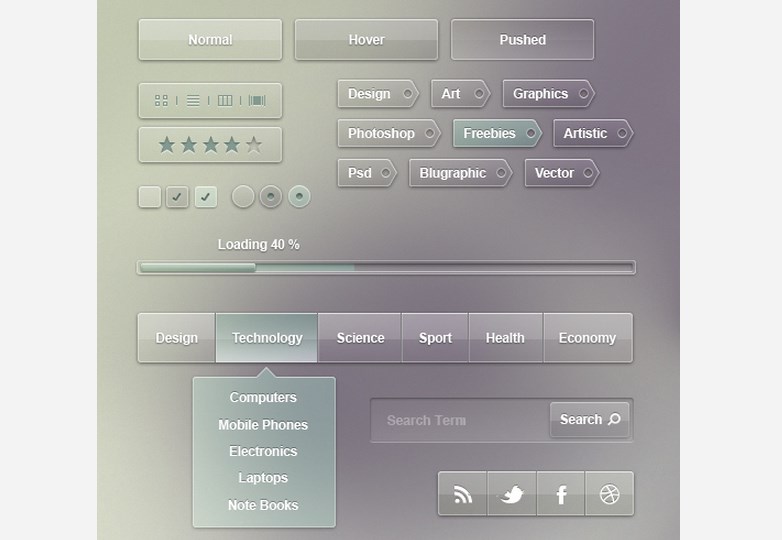Image resolution: width=782 pixels, height=540 pixels.
Task: Uncheck the light-colored checked checkbox
Action: click(x=206, y=197)
